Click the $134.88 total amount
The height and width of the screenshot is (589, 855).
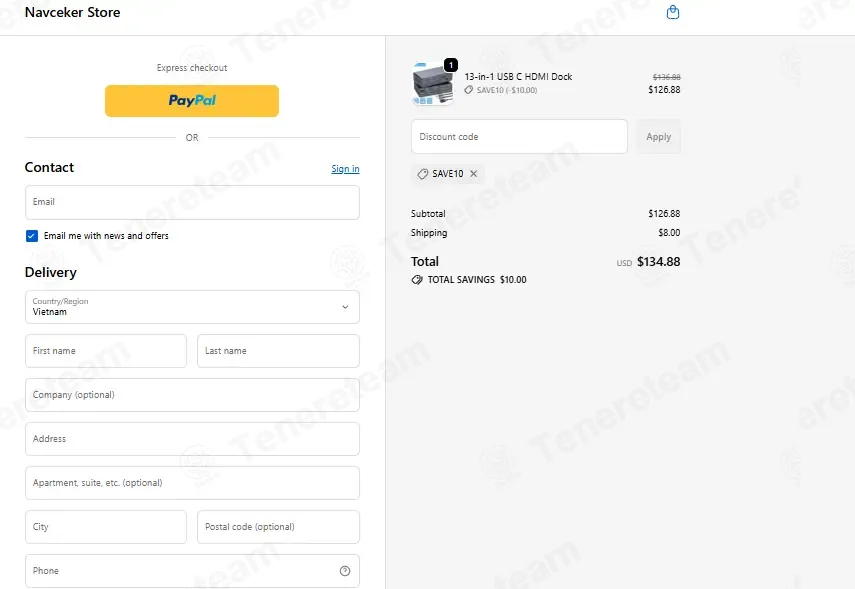659,262
